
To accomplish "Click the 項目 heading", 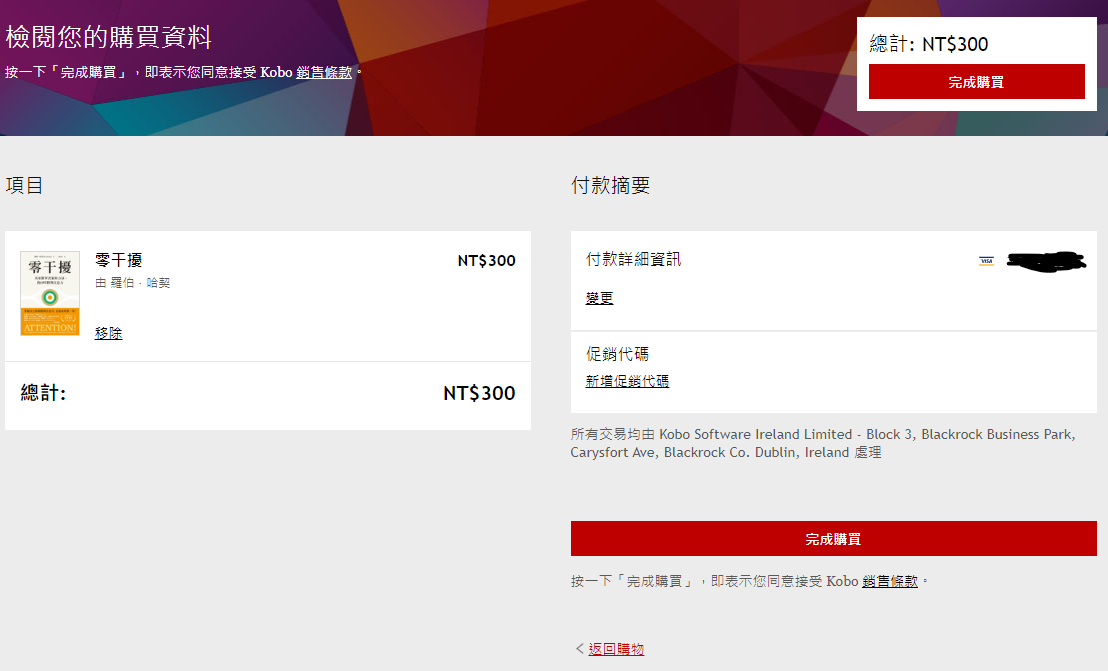I will point(25,185).
